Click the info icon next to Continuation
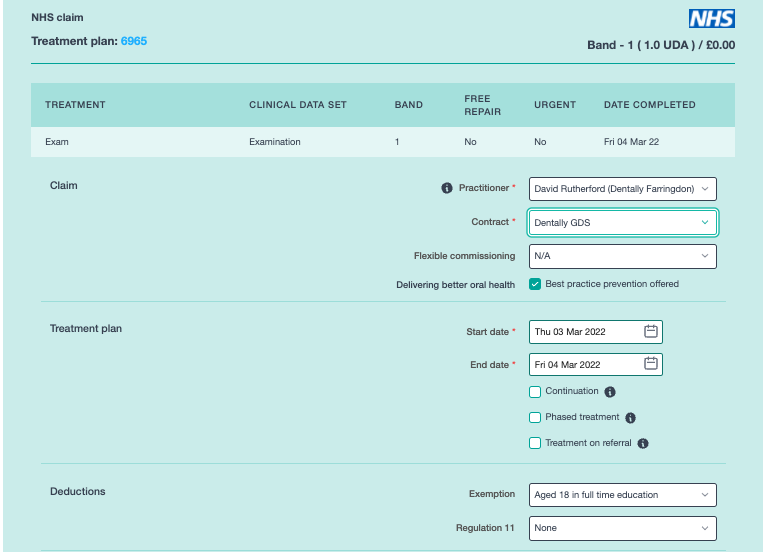This screenshot has height=552, width=765. pyautogui.click(x=610, y=392)
